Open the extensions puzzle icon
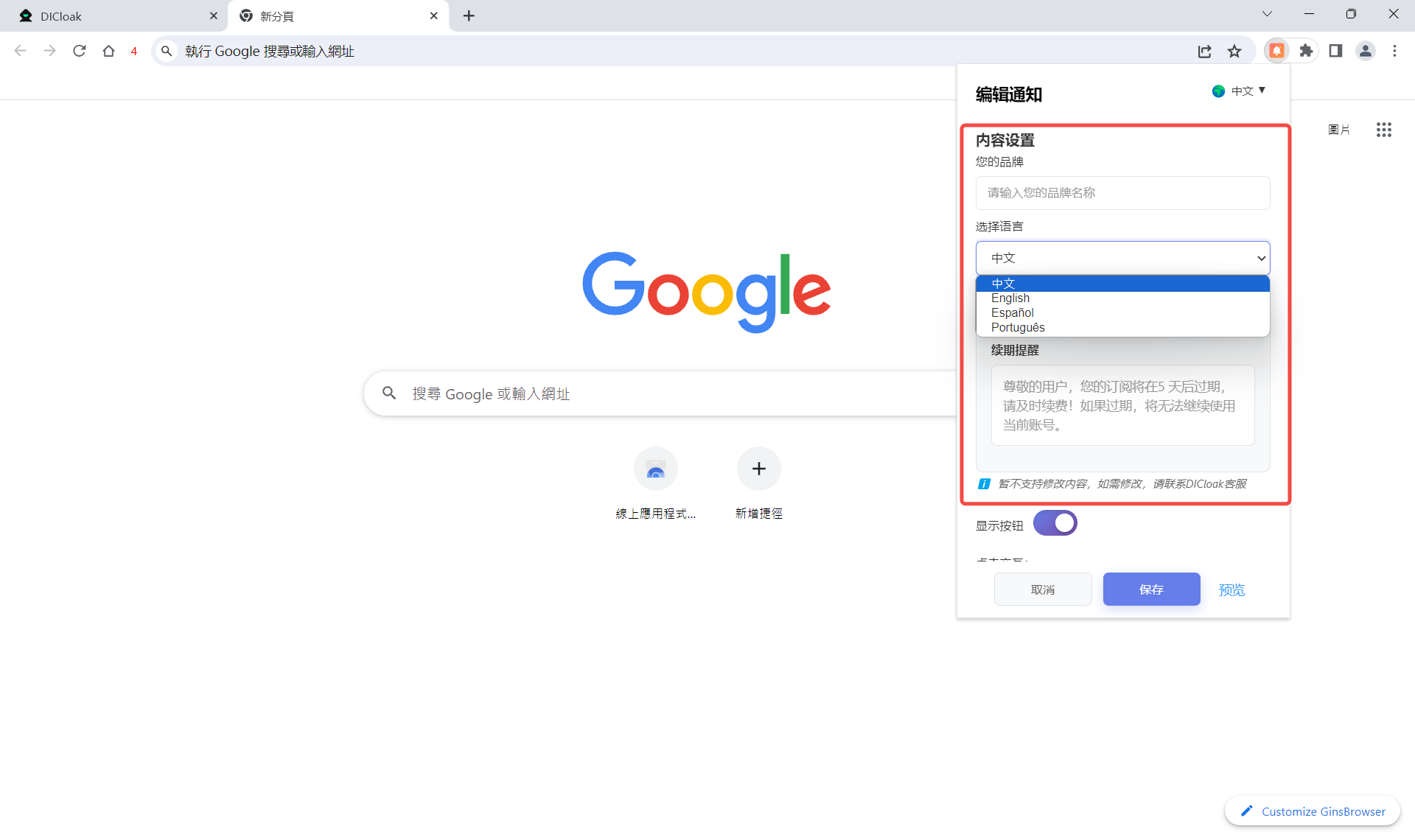This screenshot has width=1415, height=840. point(1306,51)
